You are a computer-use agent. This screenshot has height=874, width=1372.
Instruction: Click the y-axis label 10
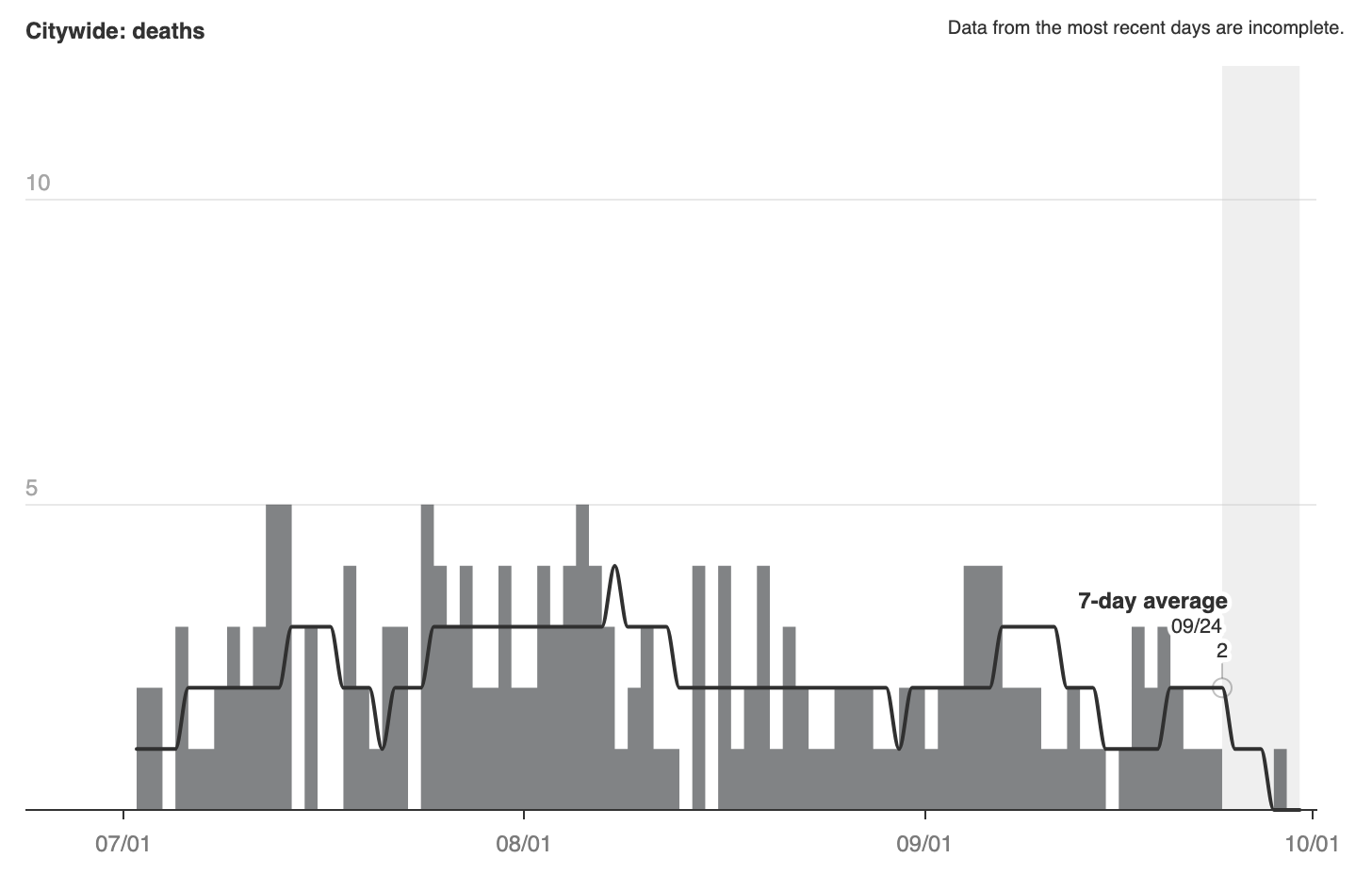click(x=38, y=183)
